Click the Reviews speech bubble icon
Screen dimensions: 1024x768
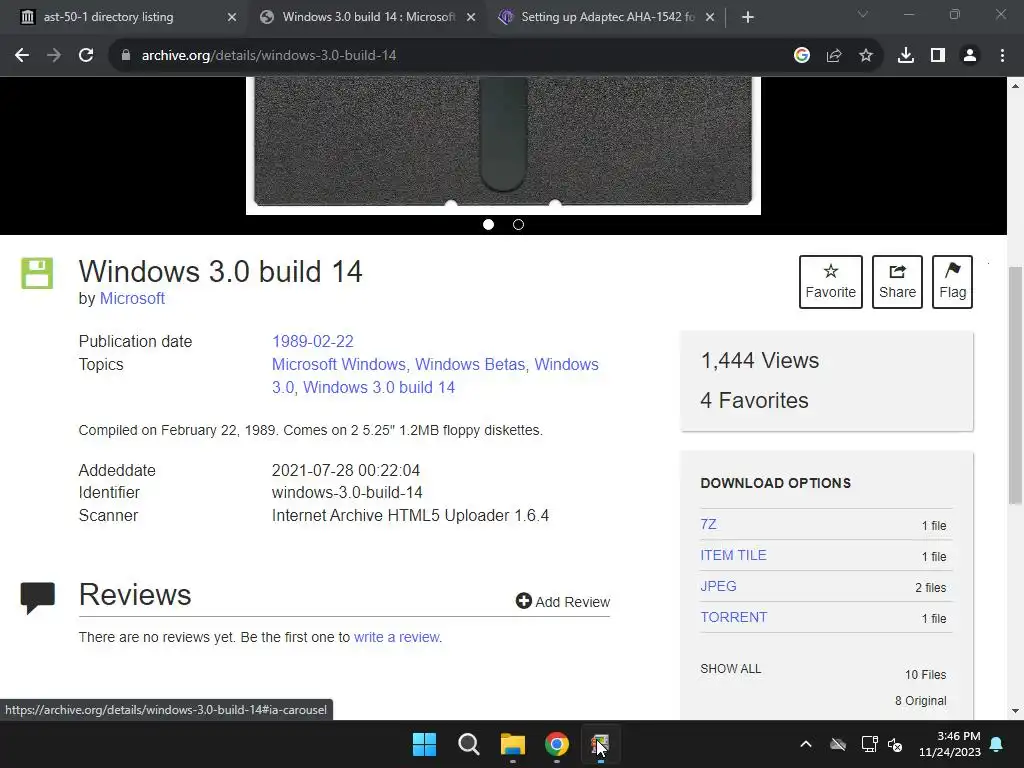[x=37, y=597]
